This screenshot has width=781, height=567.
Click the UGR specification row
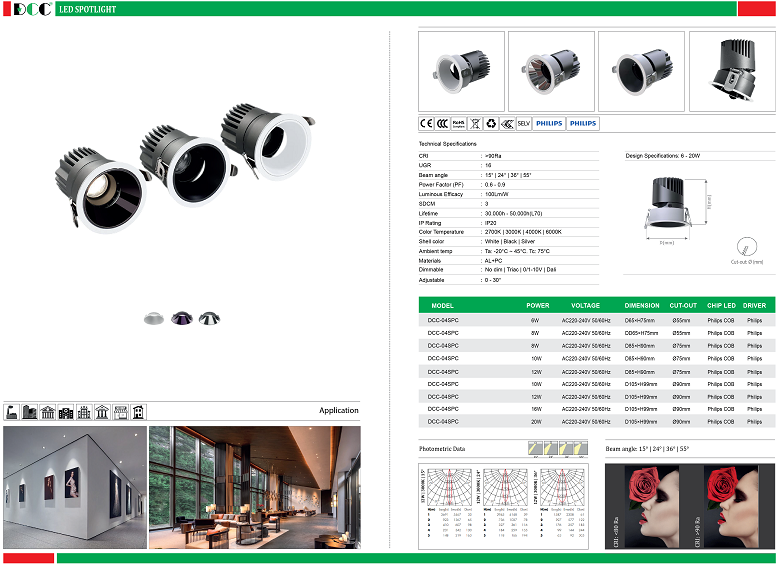tap(509, 165)
